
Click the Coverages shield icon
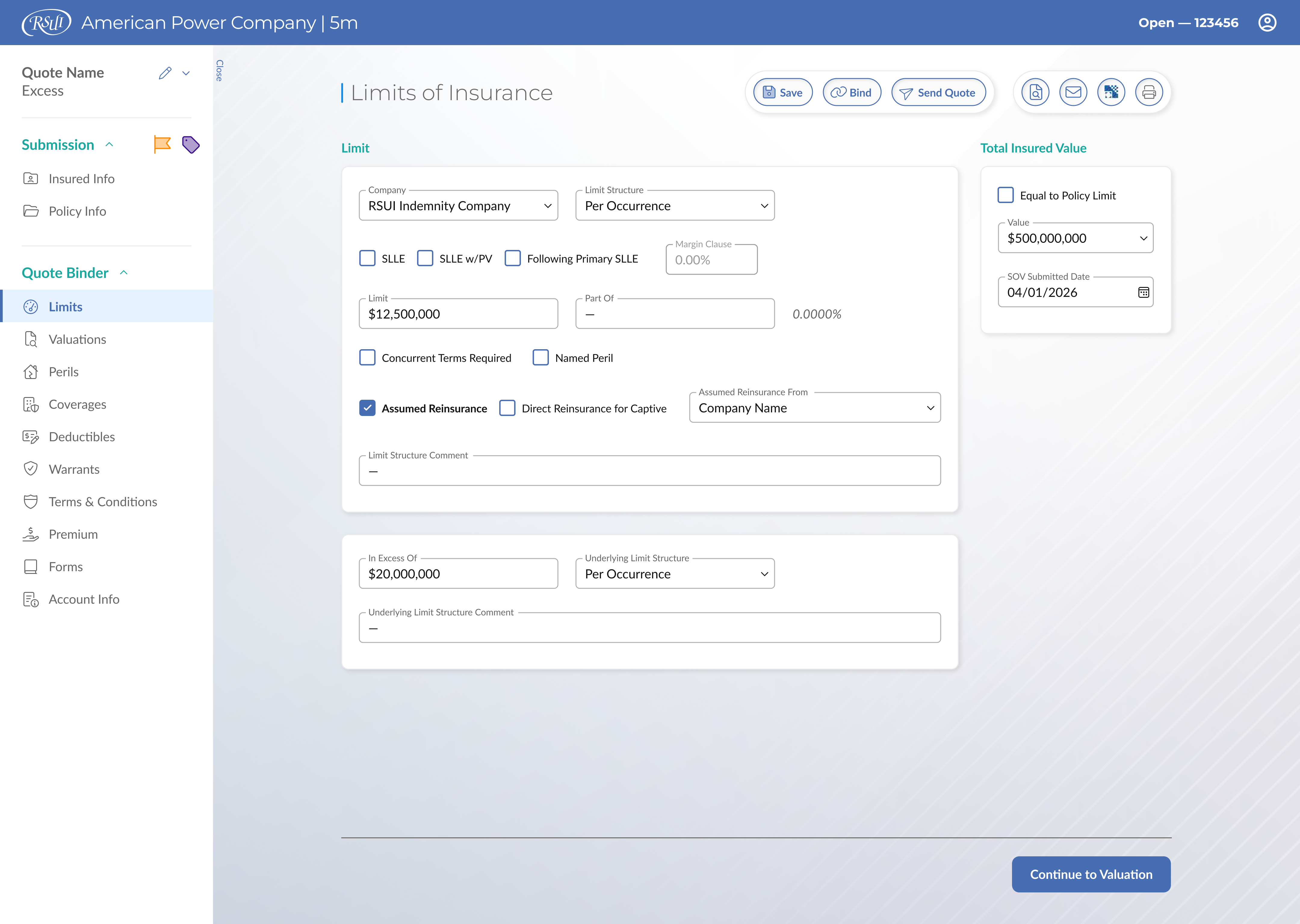pyautogui.click(x=31, y=404)
